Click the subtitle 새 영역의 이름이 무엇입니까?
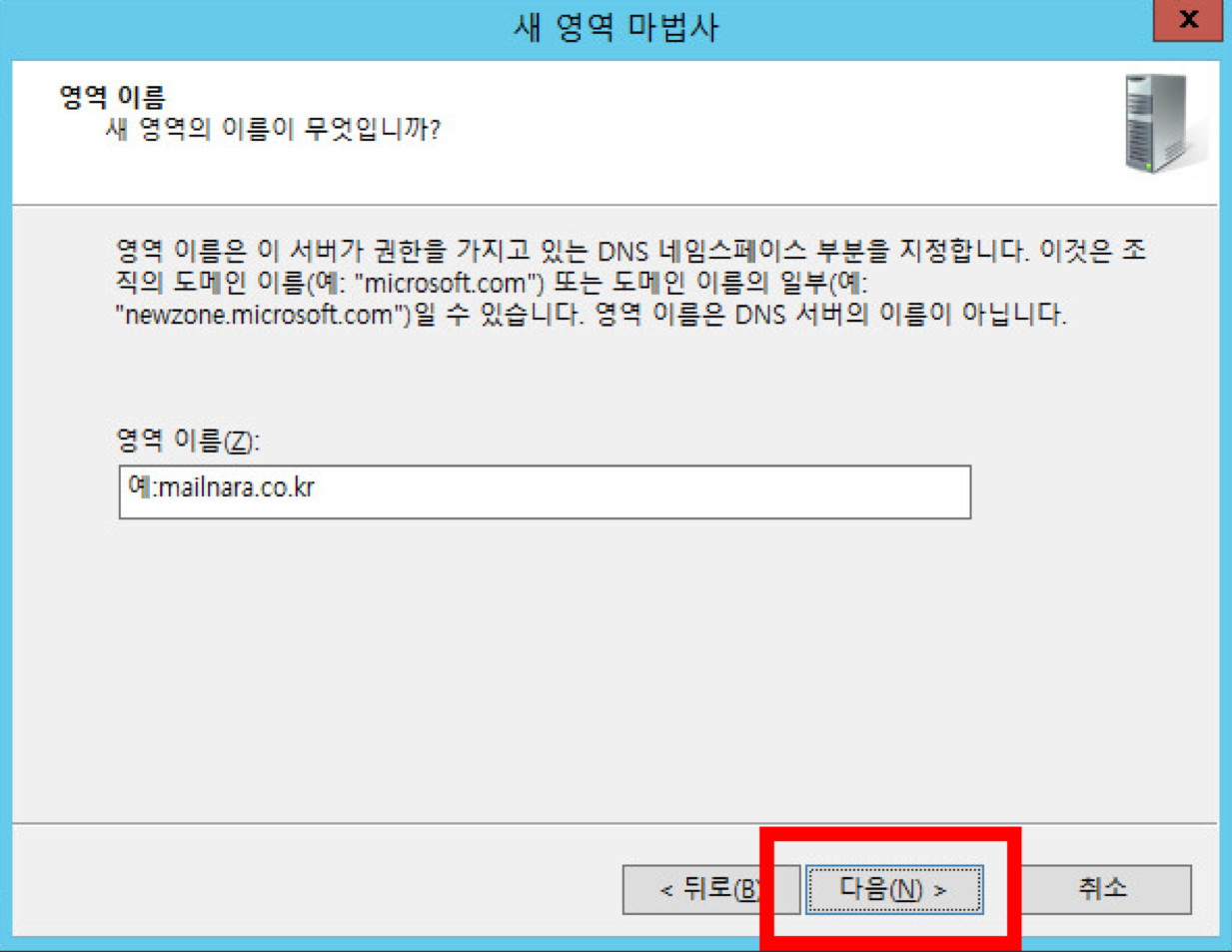Screen dimensions: 1232x952 [273, 129]
